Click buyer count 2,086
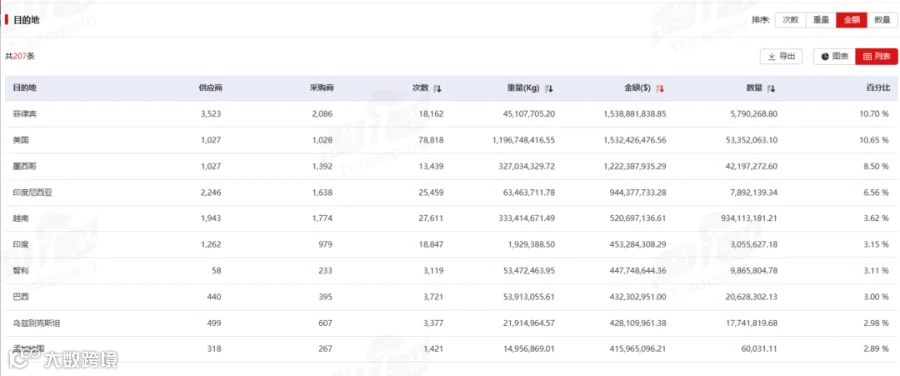 322,114
